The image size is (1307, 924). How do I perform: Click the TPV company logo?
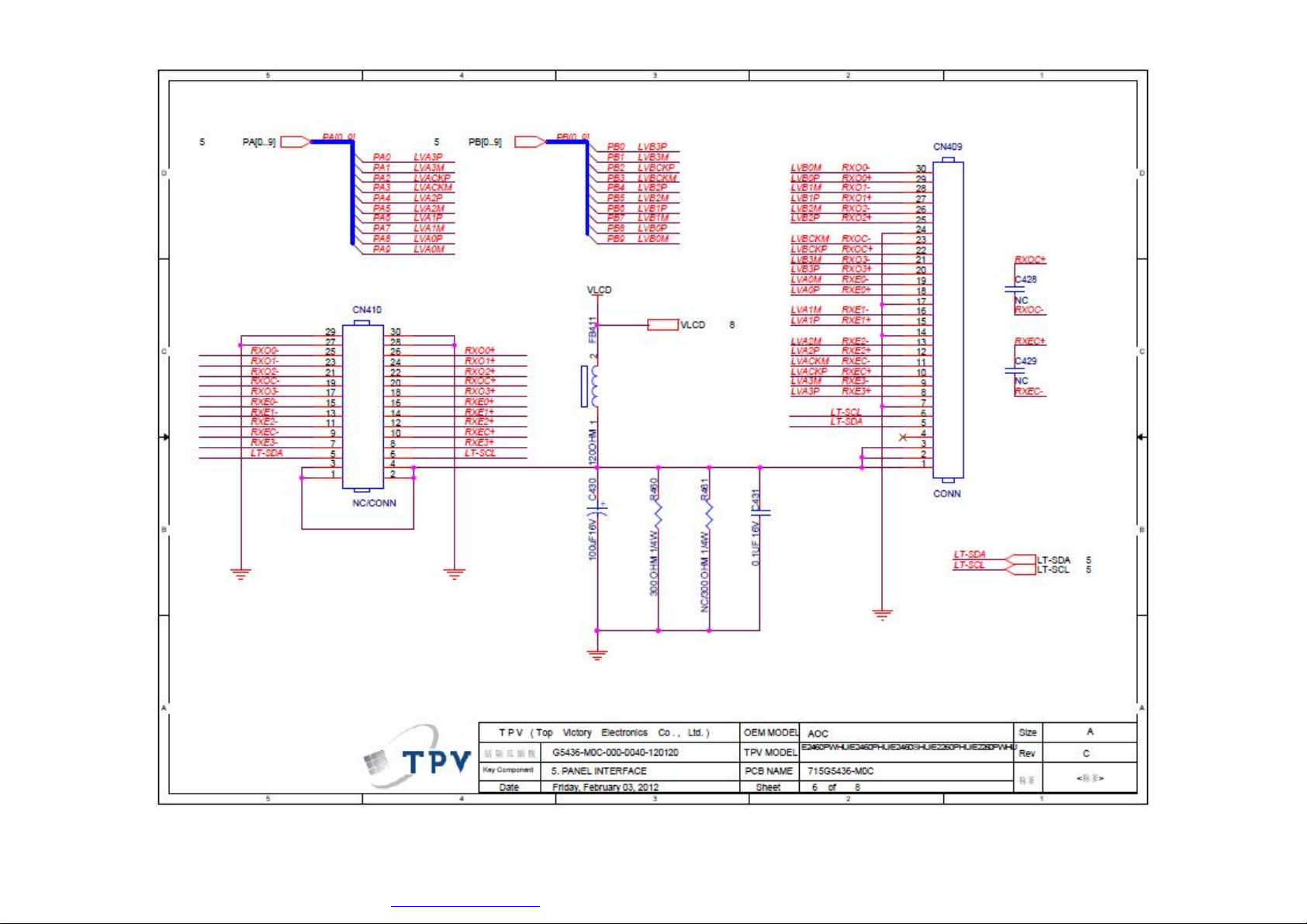tap(417, 756)
